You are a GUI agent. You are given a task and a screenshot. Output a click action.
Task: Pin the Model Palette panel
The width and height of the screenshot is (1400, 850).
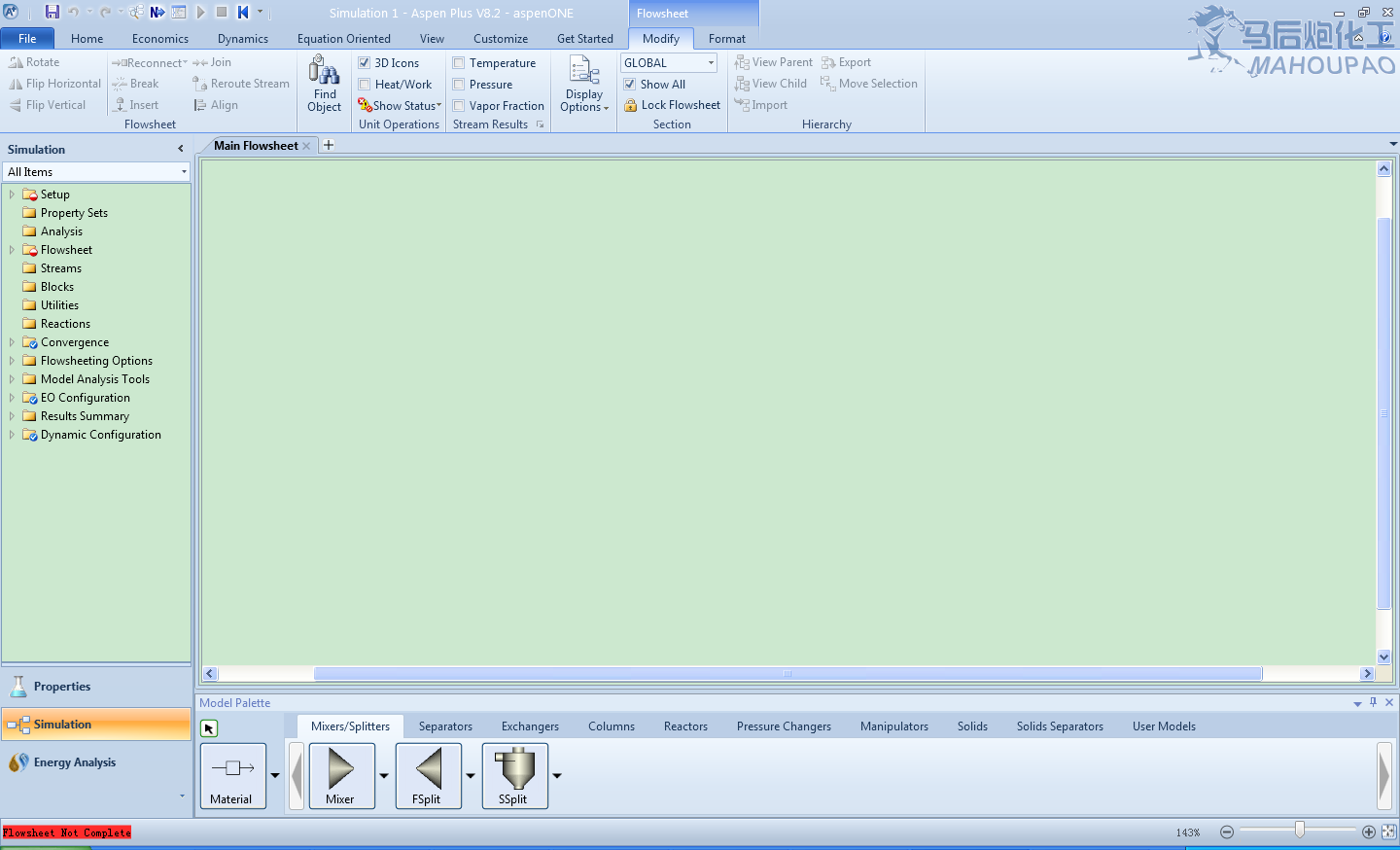tap(1373, 702)
